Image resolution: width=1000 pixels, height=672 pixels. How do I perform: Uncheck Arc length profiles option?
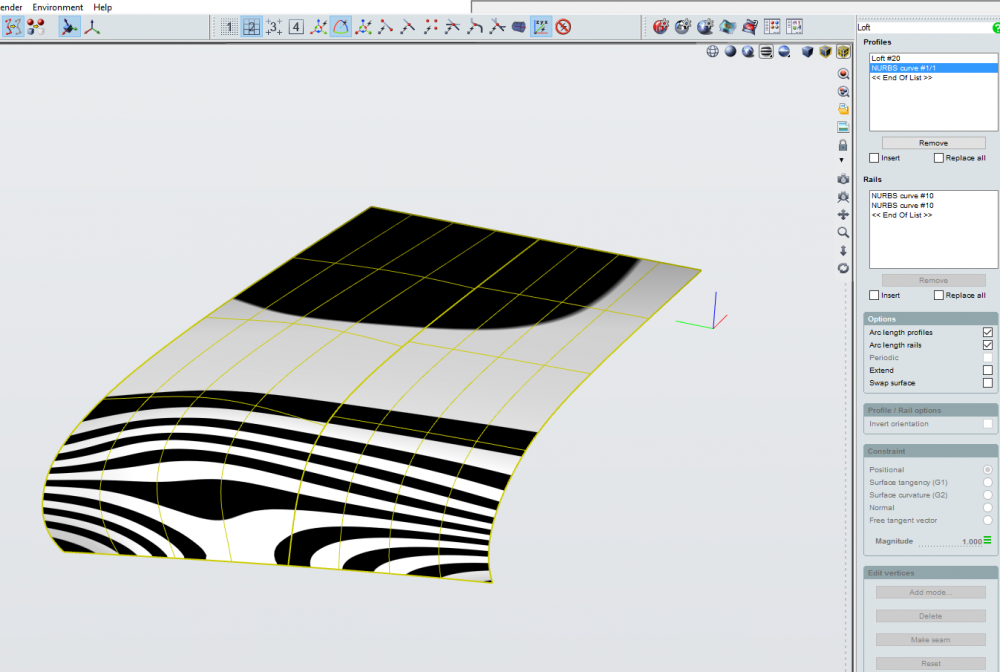pos(988,332)
